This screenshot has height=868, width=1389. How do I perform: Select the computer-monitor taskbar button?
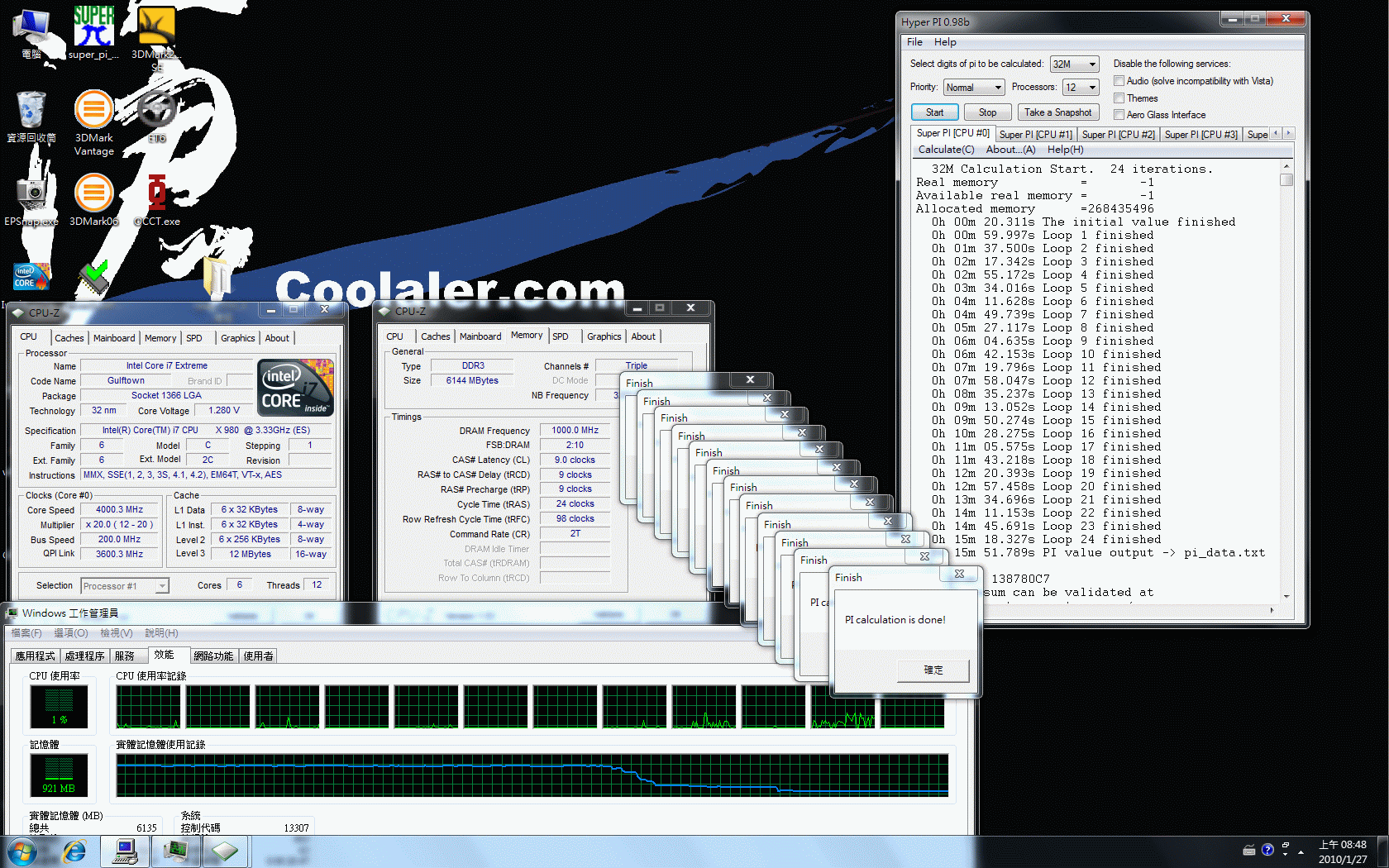point(126,851)
